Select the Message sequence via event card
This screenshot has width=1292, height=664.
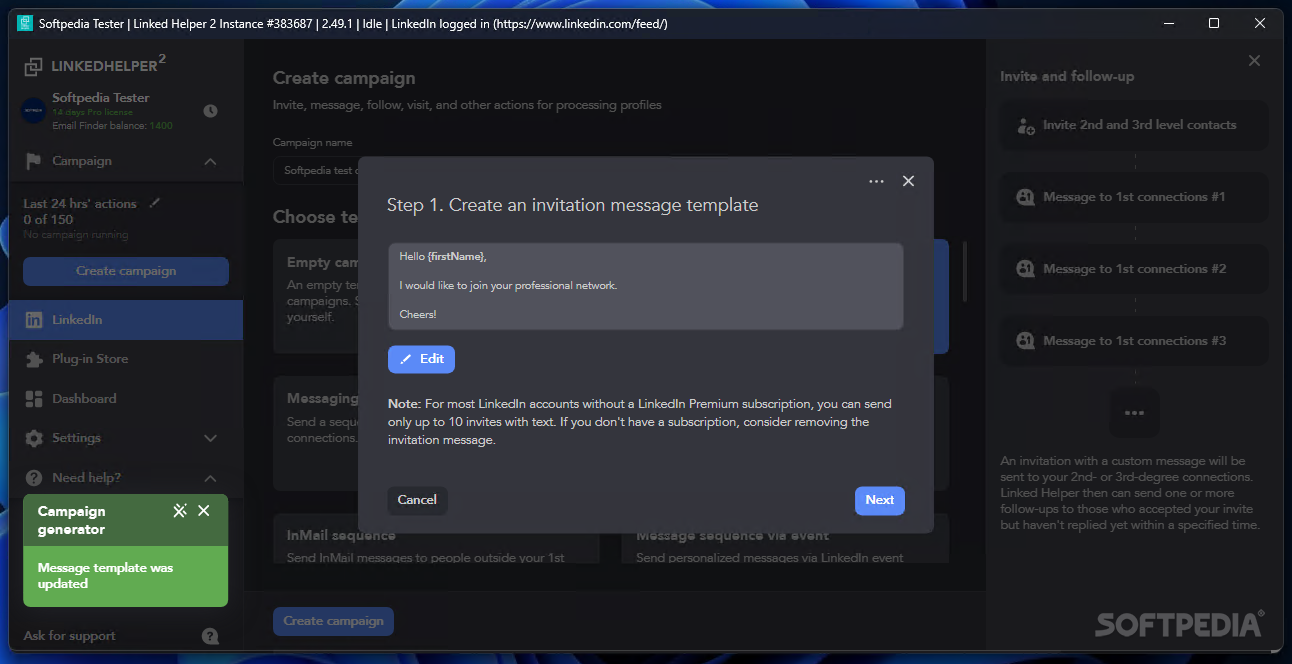(785, 540)
